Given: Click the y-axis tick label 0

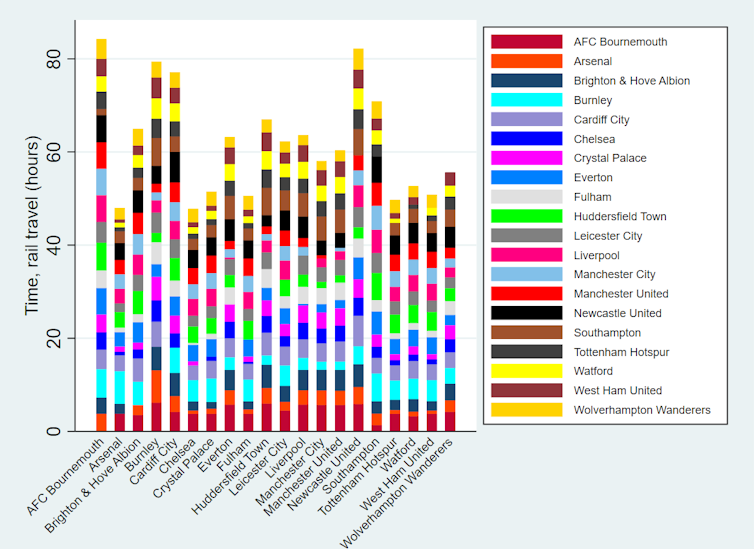Looking at the screenshot, I should [53, 431].
